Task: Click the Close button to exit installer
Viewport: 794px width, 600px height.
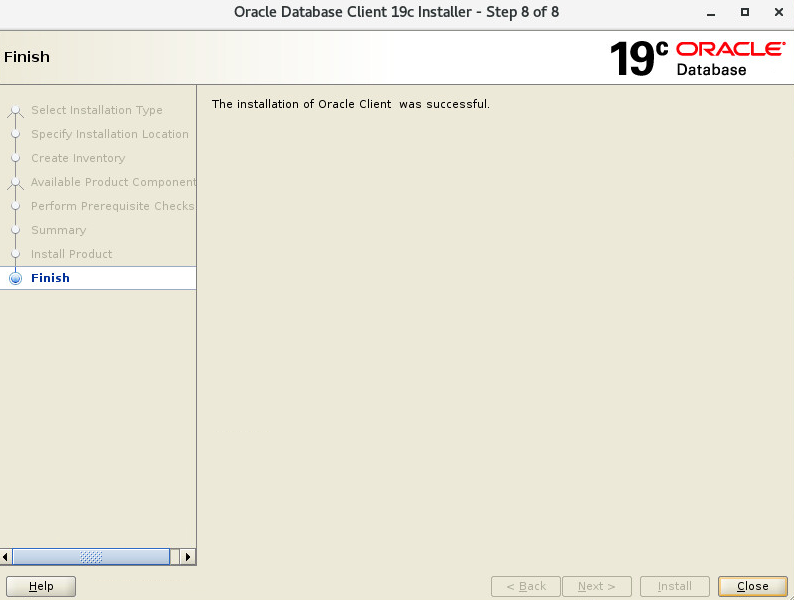Action: point(752,586)
